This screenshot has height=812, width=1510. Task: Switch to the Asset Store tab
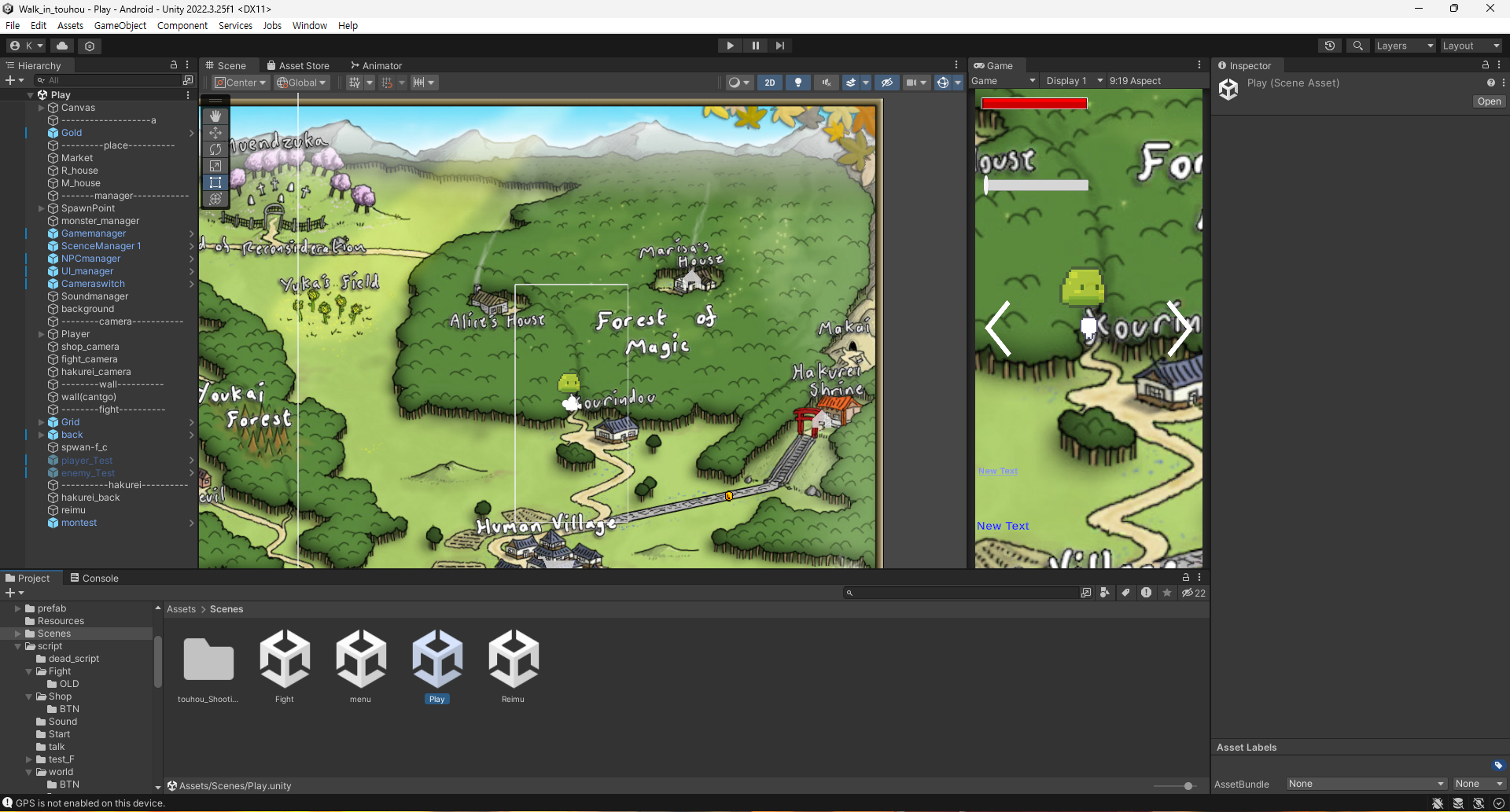point(298,65)
